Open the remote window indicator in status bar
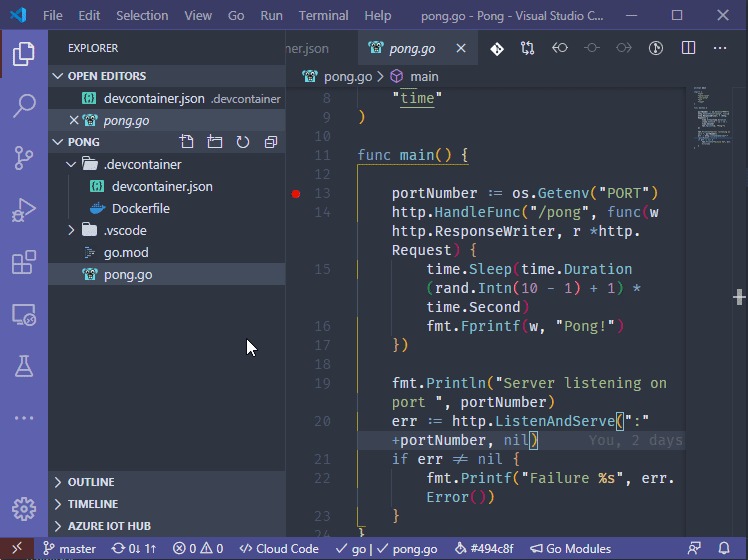Viewport: 748px width, 560px height. coord(17,549)
